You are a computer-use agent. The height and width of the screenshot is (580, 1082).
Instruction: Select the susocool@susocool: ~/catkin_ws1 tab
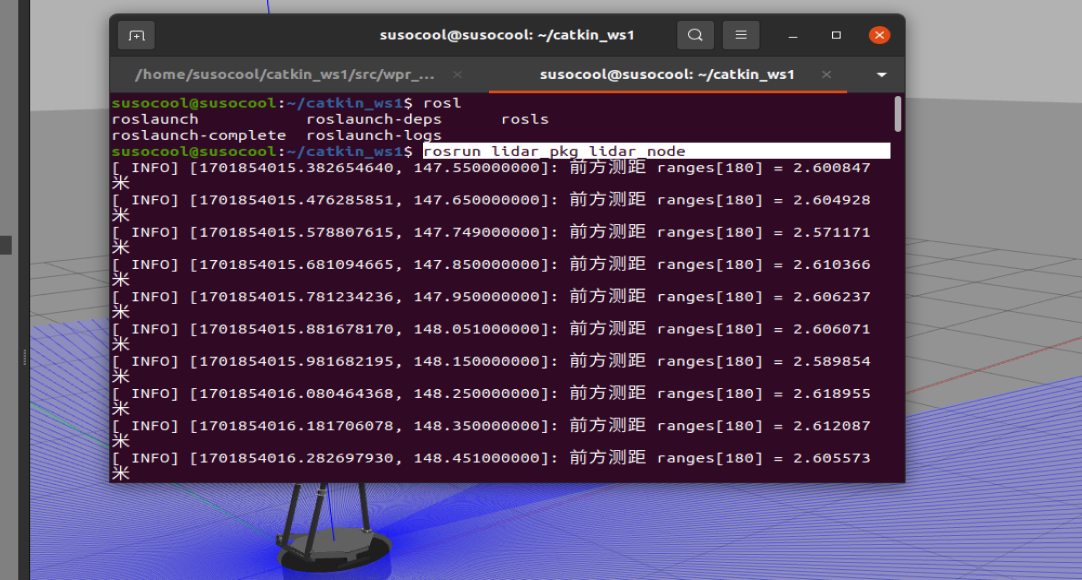[667, 74]
